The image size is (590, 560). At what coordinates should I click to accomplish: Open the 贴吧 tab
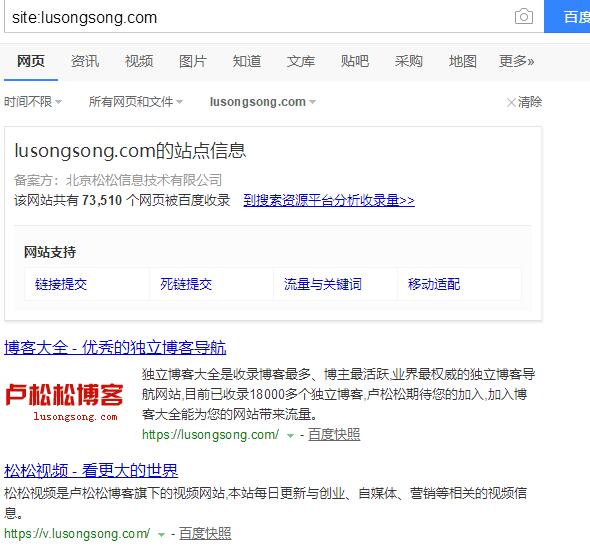click(x=355, y=61)
